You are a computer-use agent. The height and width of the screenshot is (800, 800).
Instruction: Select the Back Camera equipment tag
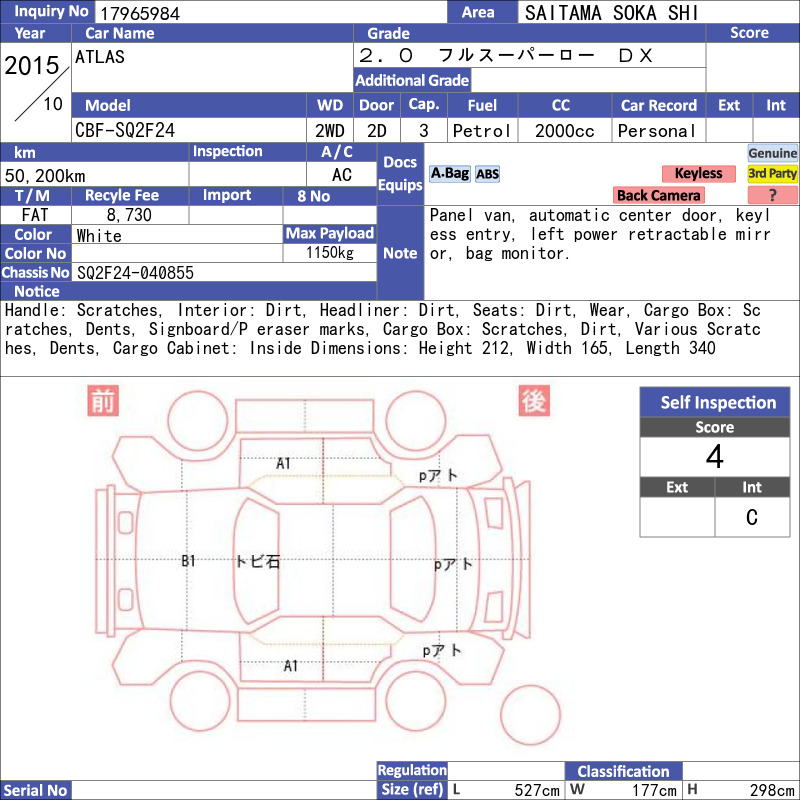click(658, 195)
